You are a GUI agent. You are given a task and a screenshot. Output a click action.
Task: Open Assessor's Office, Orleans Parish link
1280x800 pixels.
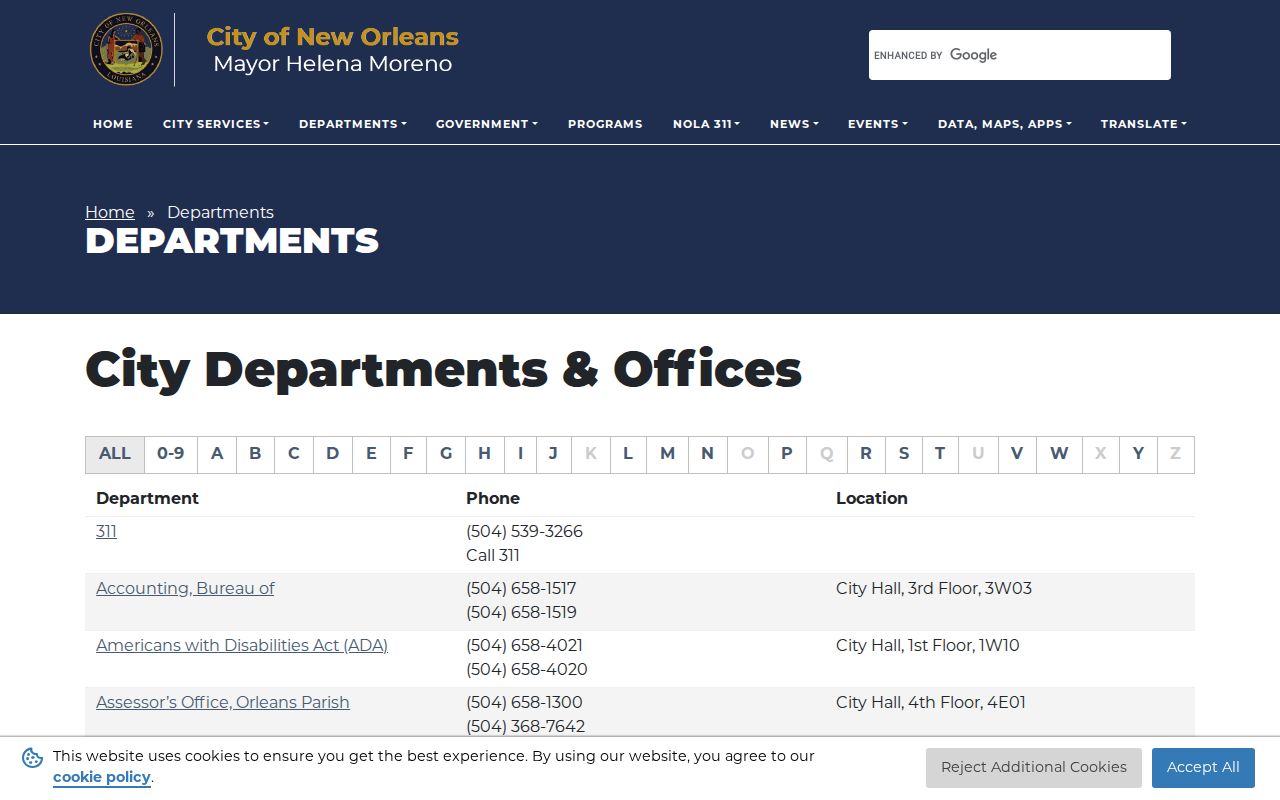tap(223, 702)
